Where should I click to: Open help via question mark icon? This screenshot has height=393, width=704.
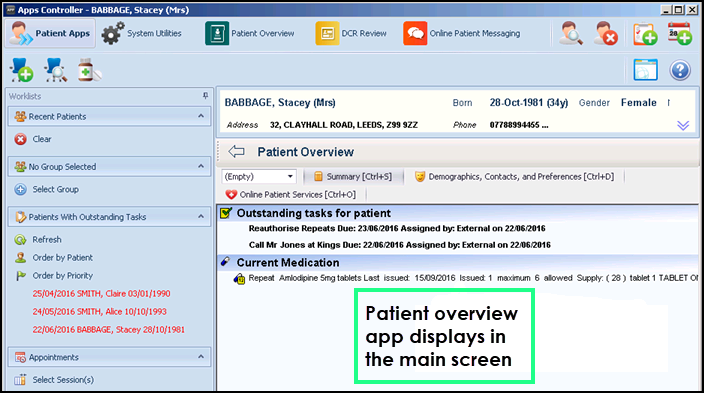(x=680, y=71)
